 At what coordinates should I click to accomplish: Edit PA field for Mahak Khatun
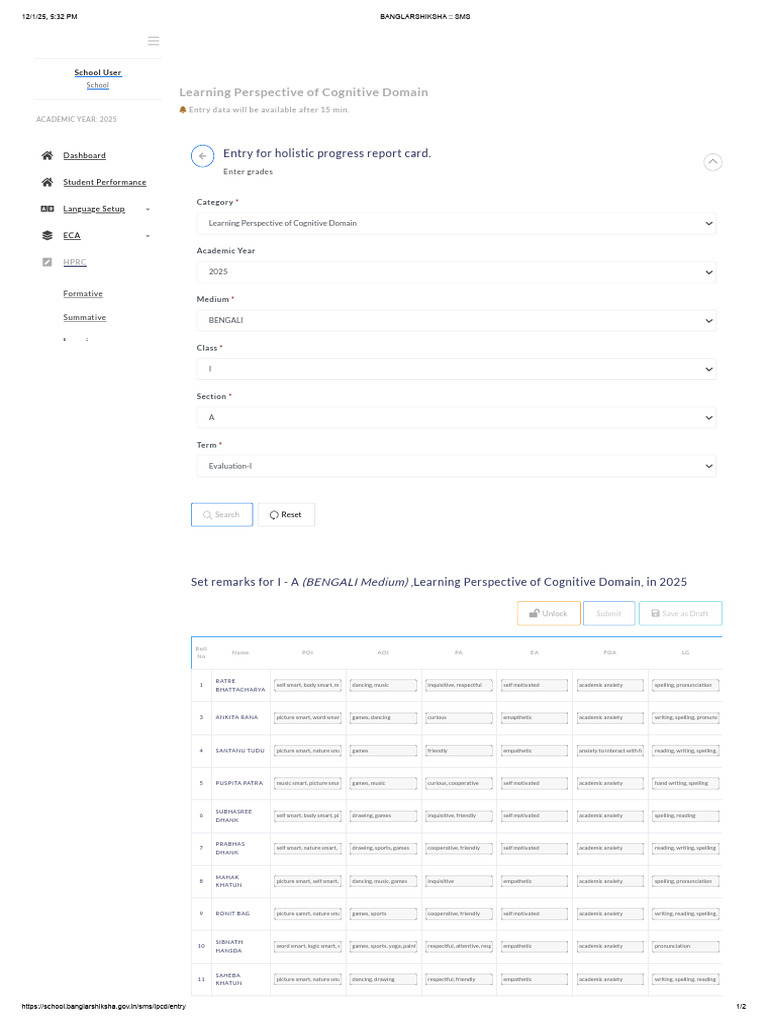click(458, 882)
